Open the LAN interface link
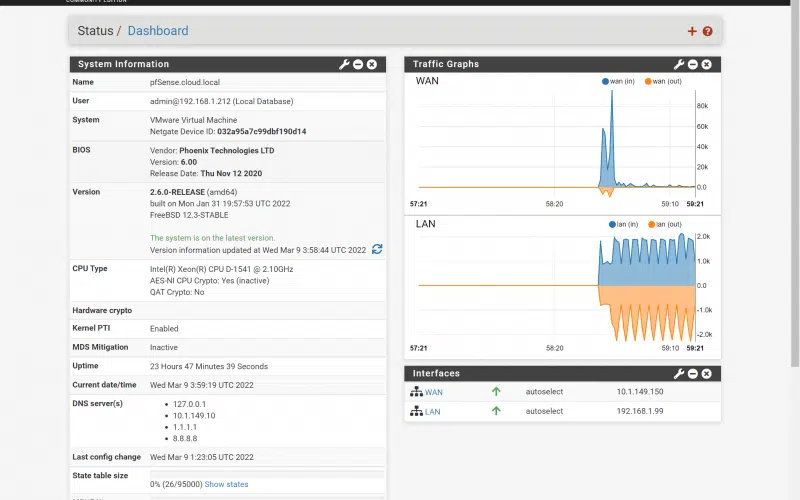Screen dimensions: 800x500 [x=432, y=411]
